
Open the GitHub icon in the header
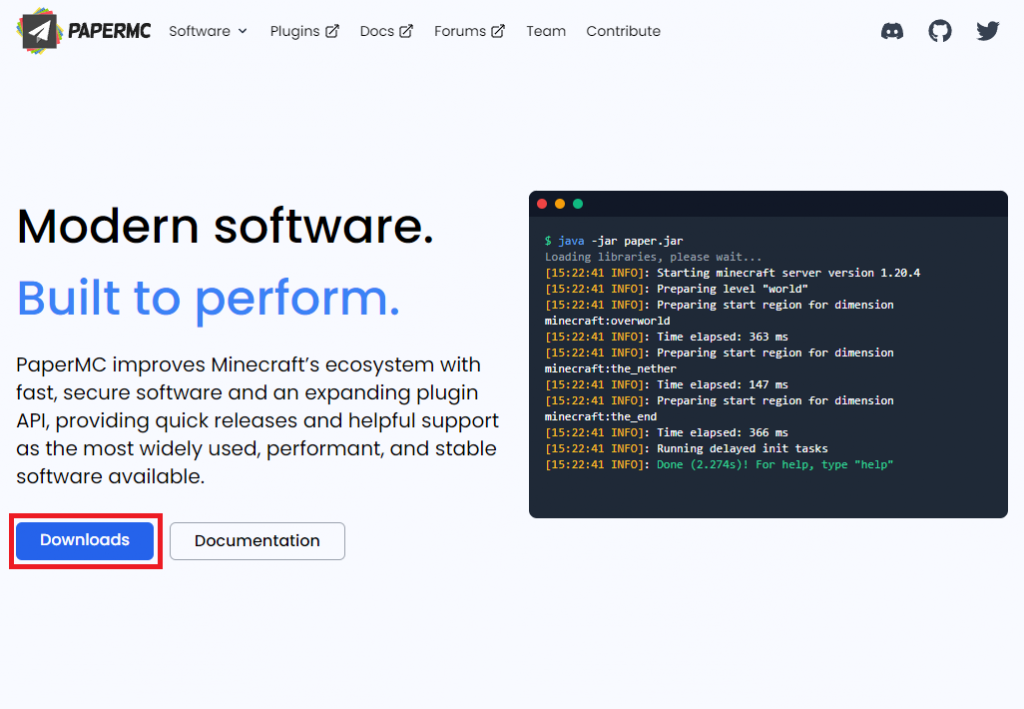point(940,31)
